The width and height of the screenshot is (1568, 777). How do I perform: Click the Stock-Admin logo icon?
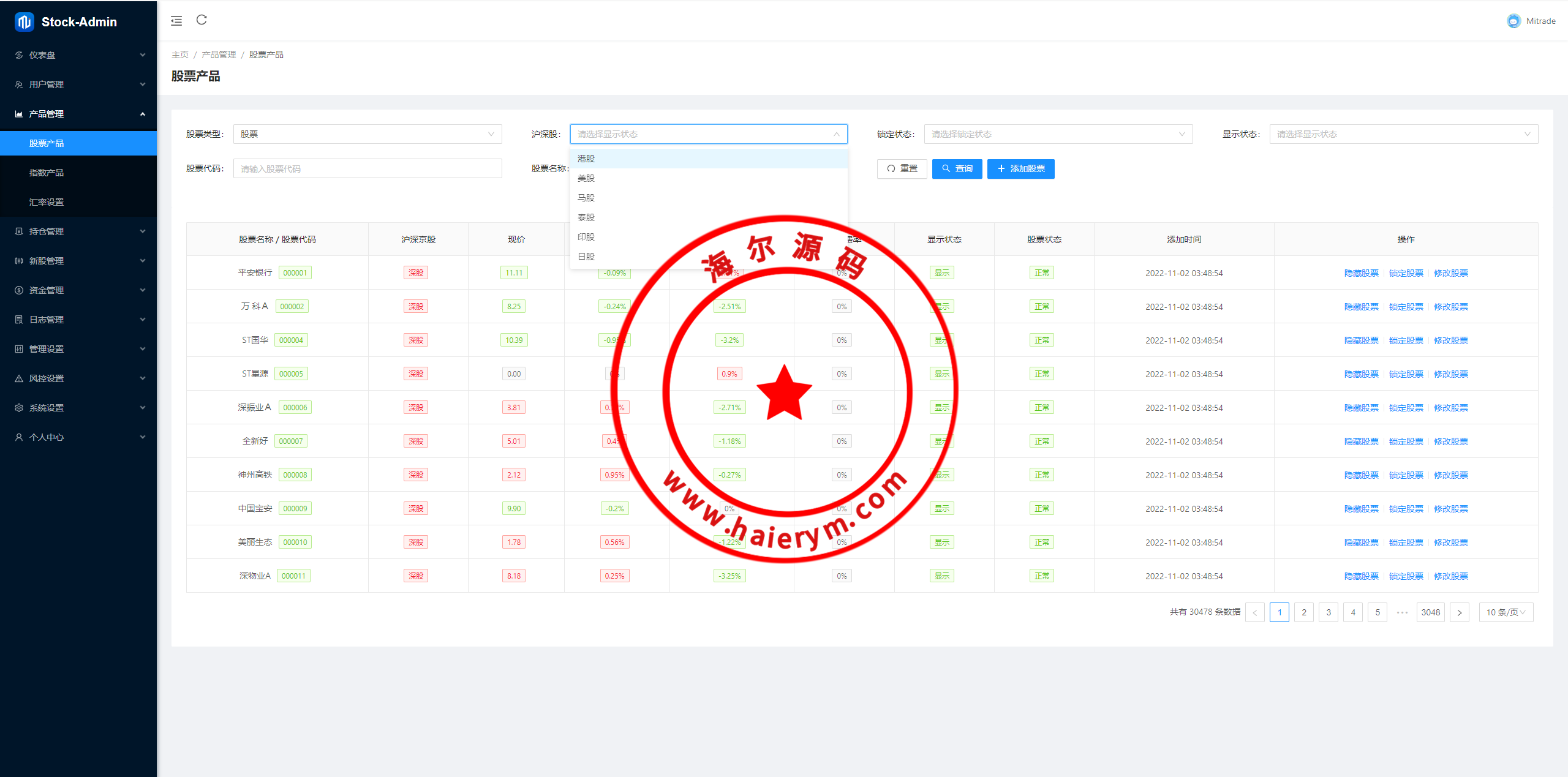point(24,22)
